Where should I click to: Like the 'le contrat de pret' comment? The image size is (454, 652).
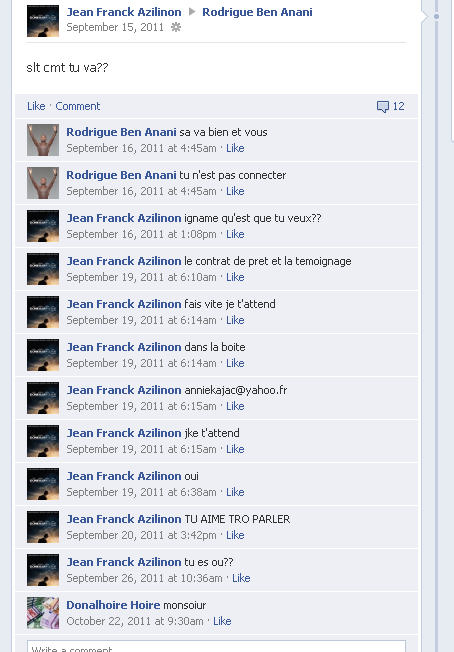pyautogui.click(x=235, y=277)
